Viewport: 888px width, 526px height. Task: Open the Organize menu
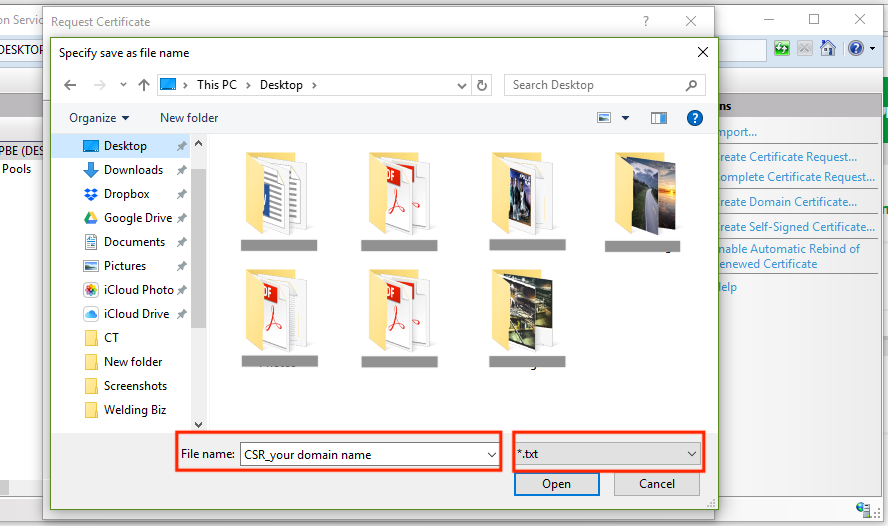pos(99,118)
